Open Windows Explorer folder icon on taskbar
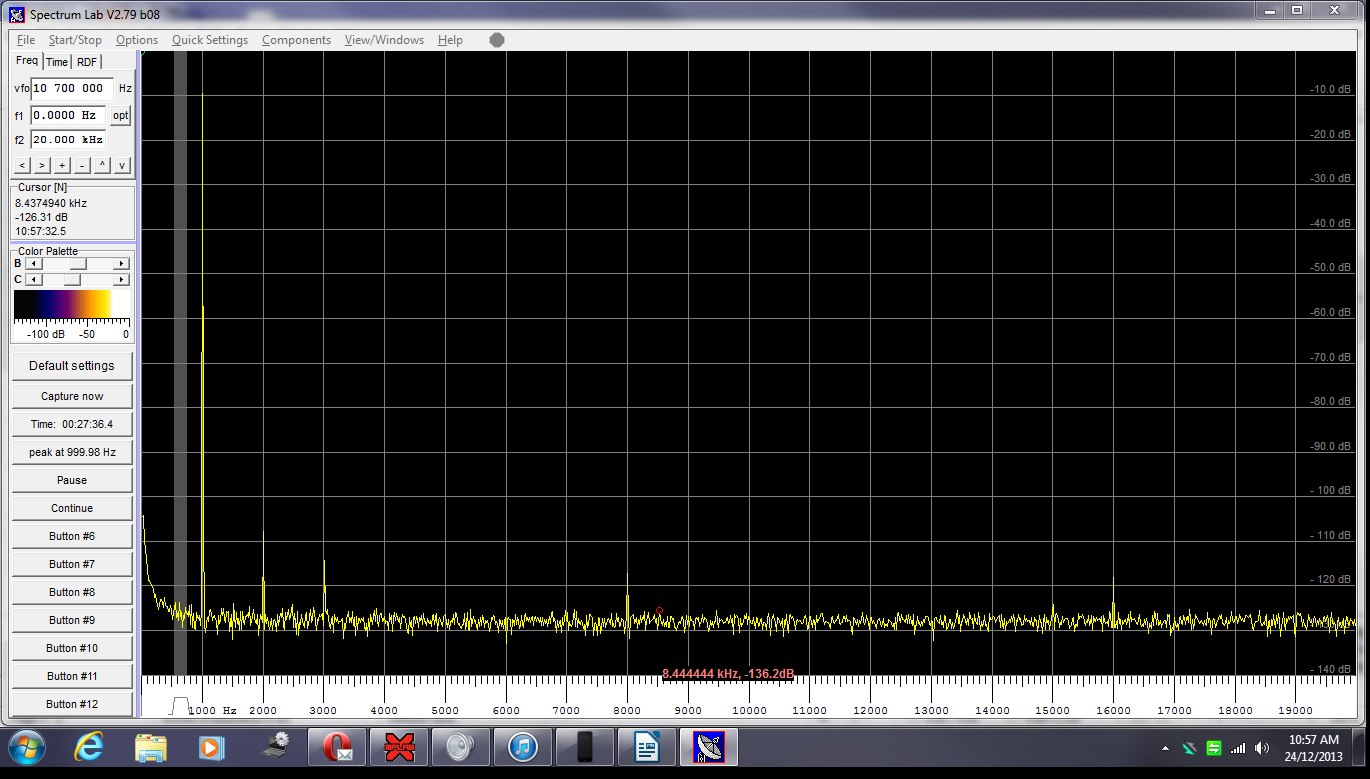Viewport: 1370px width, 779px height. 151,747
